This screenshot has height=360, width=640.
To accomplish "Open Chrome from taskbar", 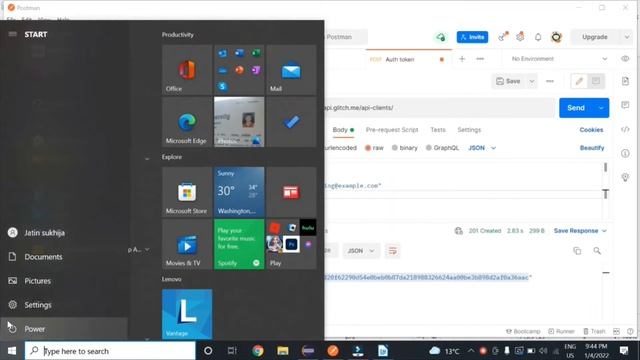I will [x=258, y=351].
